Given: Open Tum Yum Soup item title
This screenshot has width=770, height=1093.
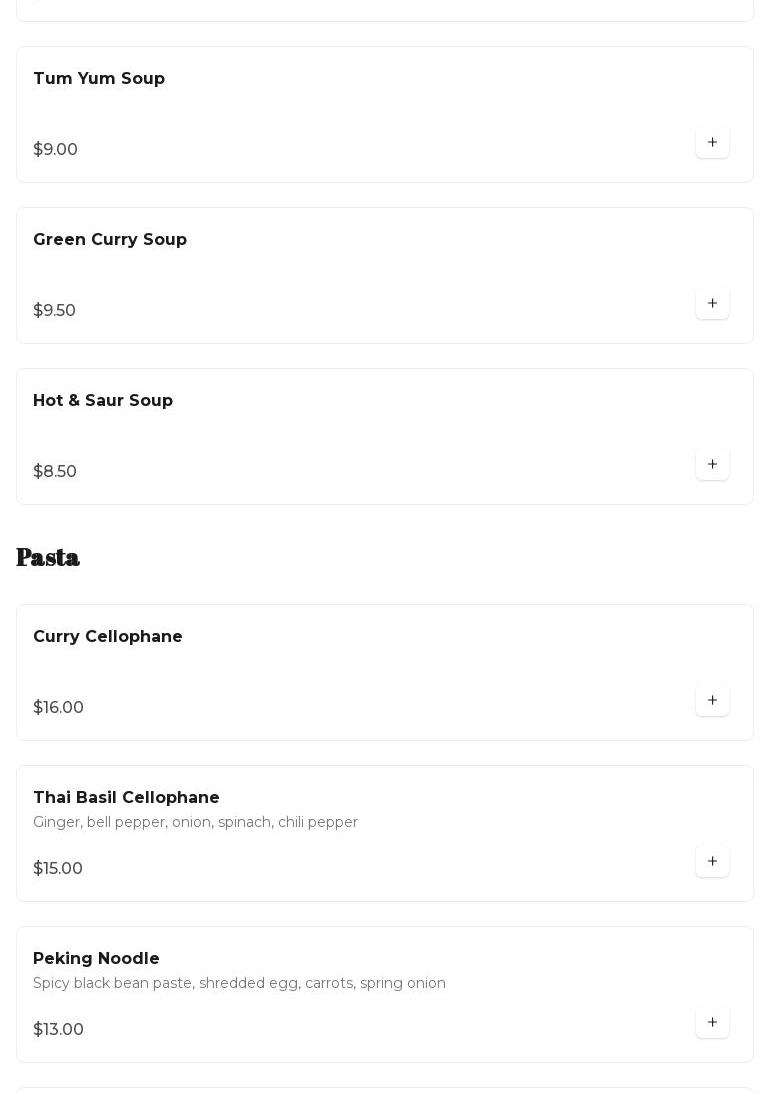Looking at the screenshot, I should pos(99,79).
